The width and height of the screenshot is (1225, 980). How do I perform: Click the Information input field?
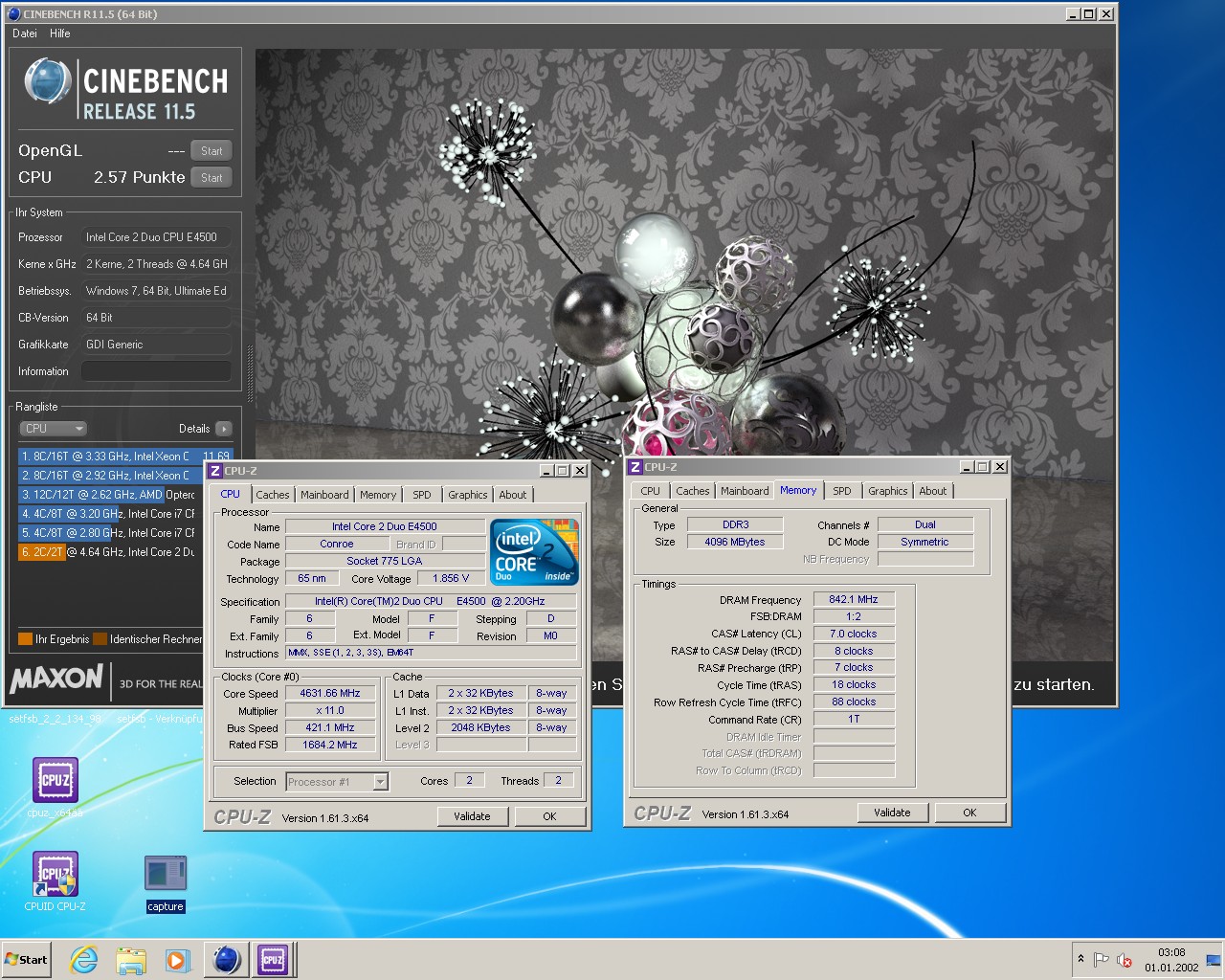click(x=156, y=371)
